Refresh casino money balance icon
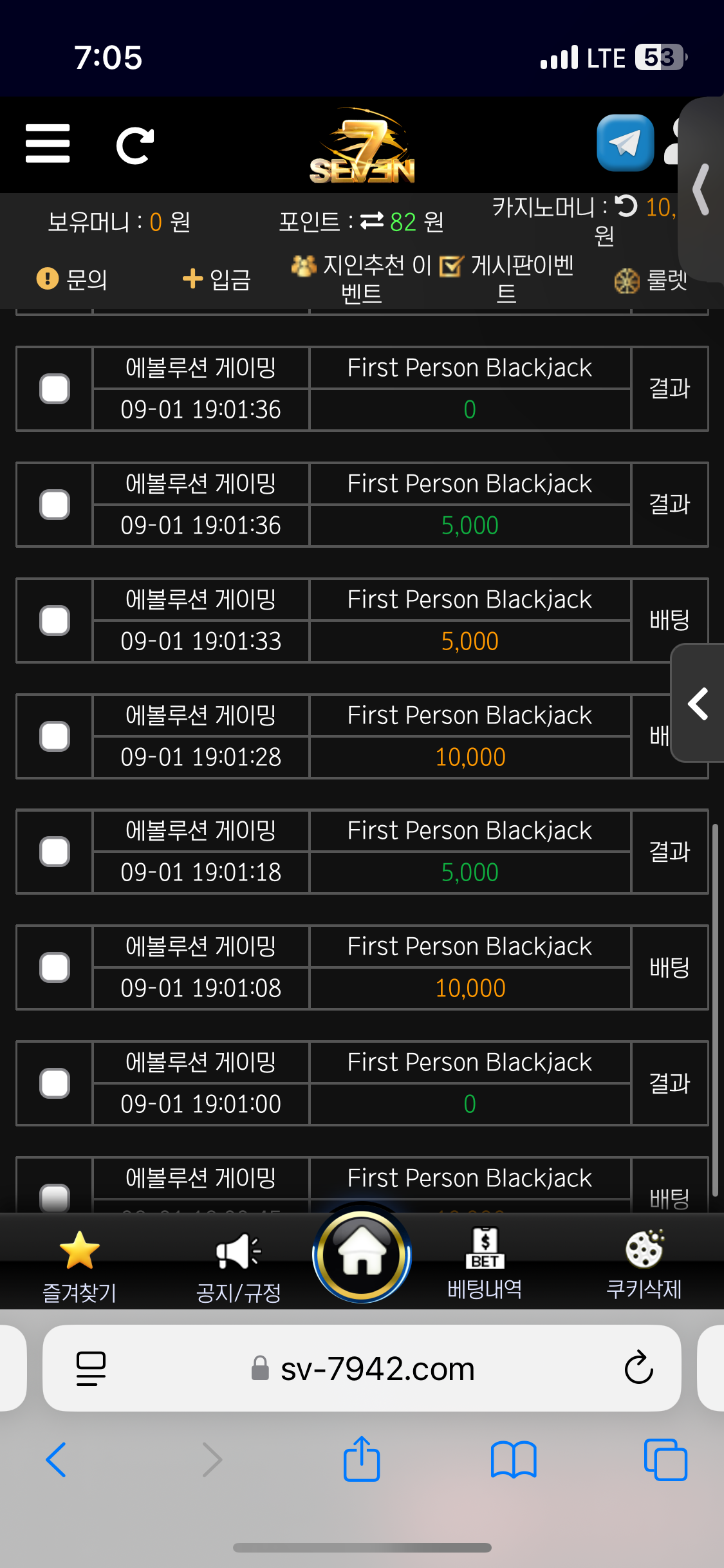This screenshot has width=724, height=1568. click(x=626, y=206)
